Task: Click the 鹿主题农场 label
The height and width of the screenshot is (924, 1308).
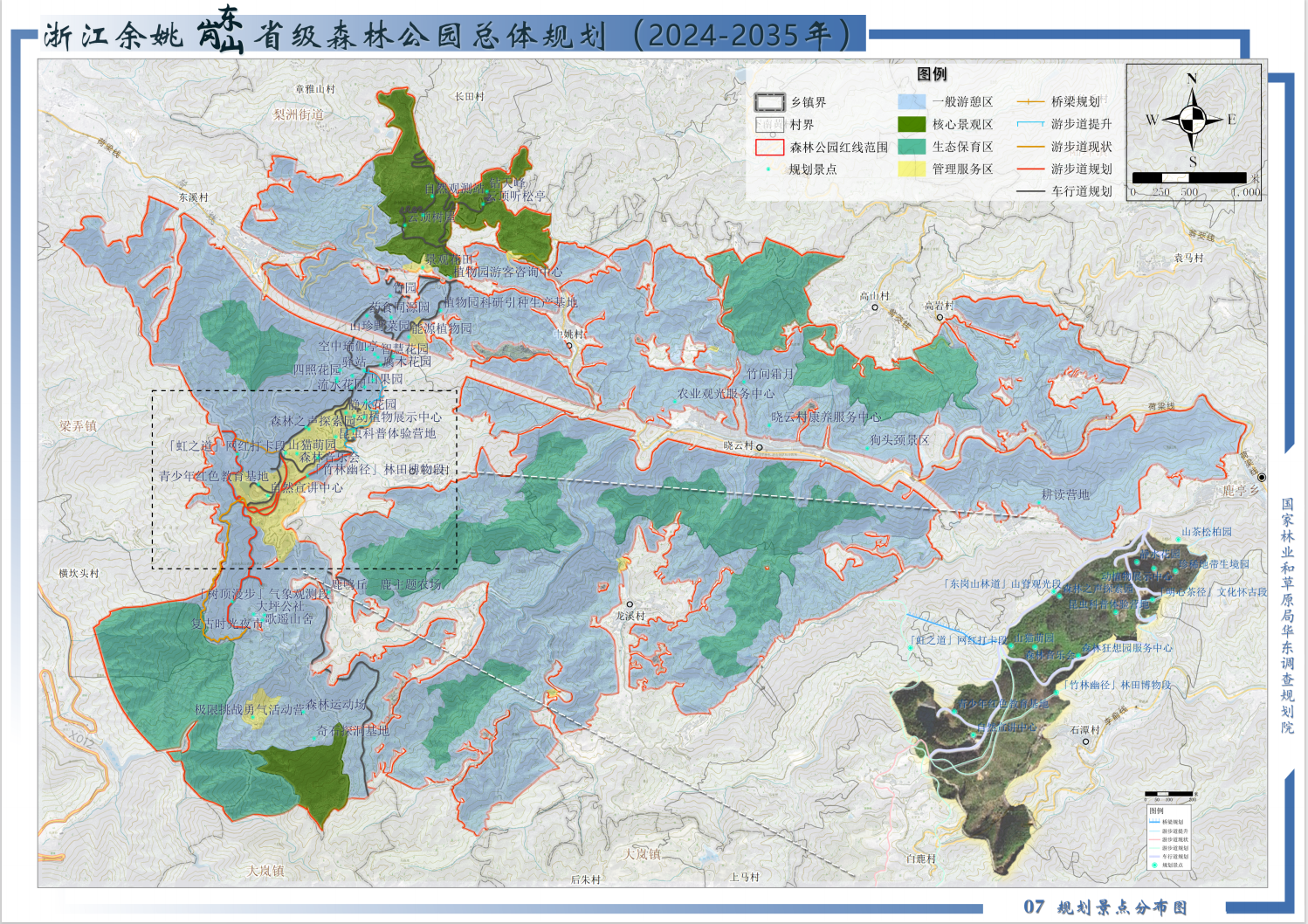Action: (410, 584)
